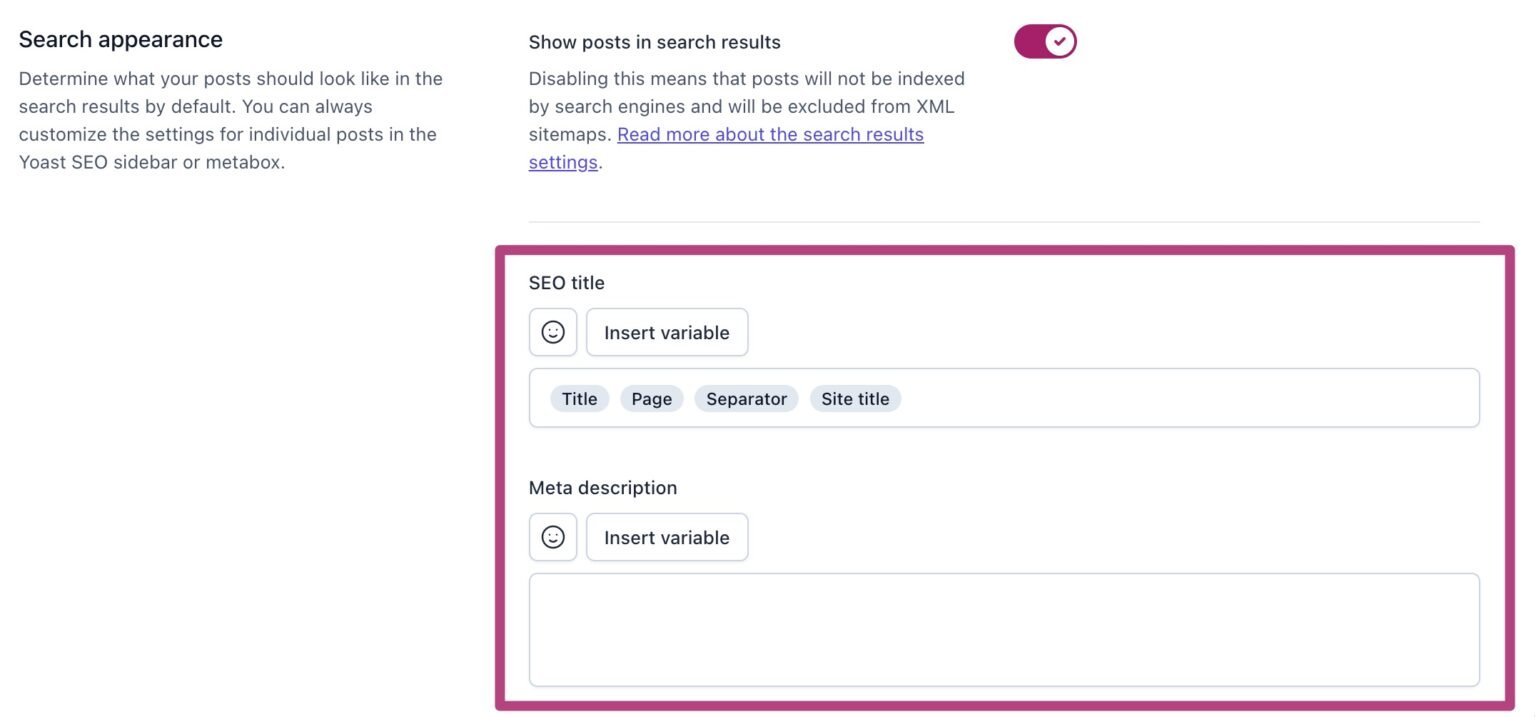The width and height of the screenshot is (1536, 717).
Task: Toggle posts indexing by search engines
Action: pyautogui.click(x=1045, y=41)
